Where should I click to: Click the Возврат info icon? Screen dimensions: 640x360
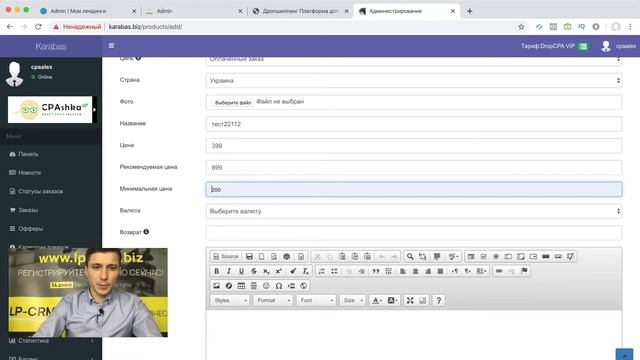pyautogui.click(x=146, y=232)
